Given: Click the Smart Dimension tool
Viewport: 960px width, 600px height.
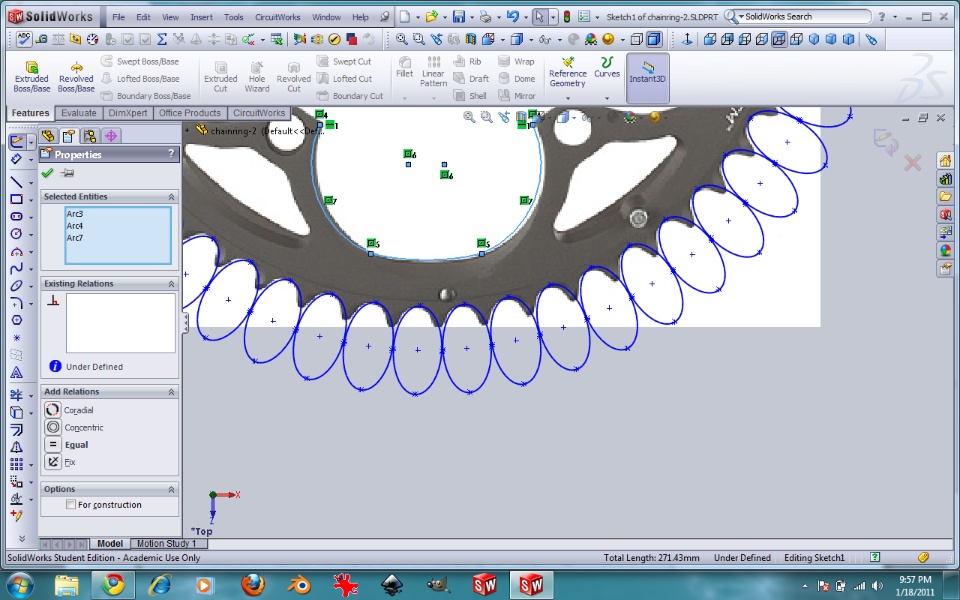Looking at the screenshot, I should (x=17, y=159).
